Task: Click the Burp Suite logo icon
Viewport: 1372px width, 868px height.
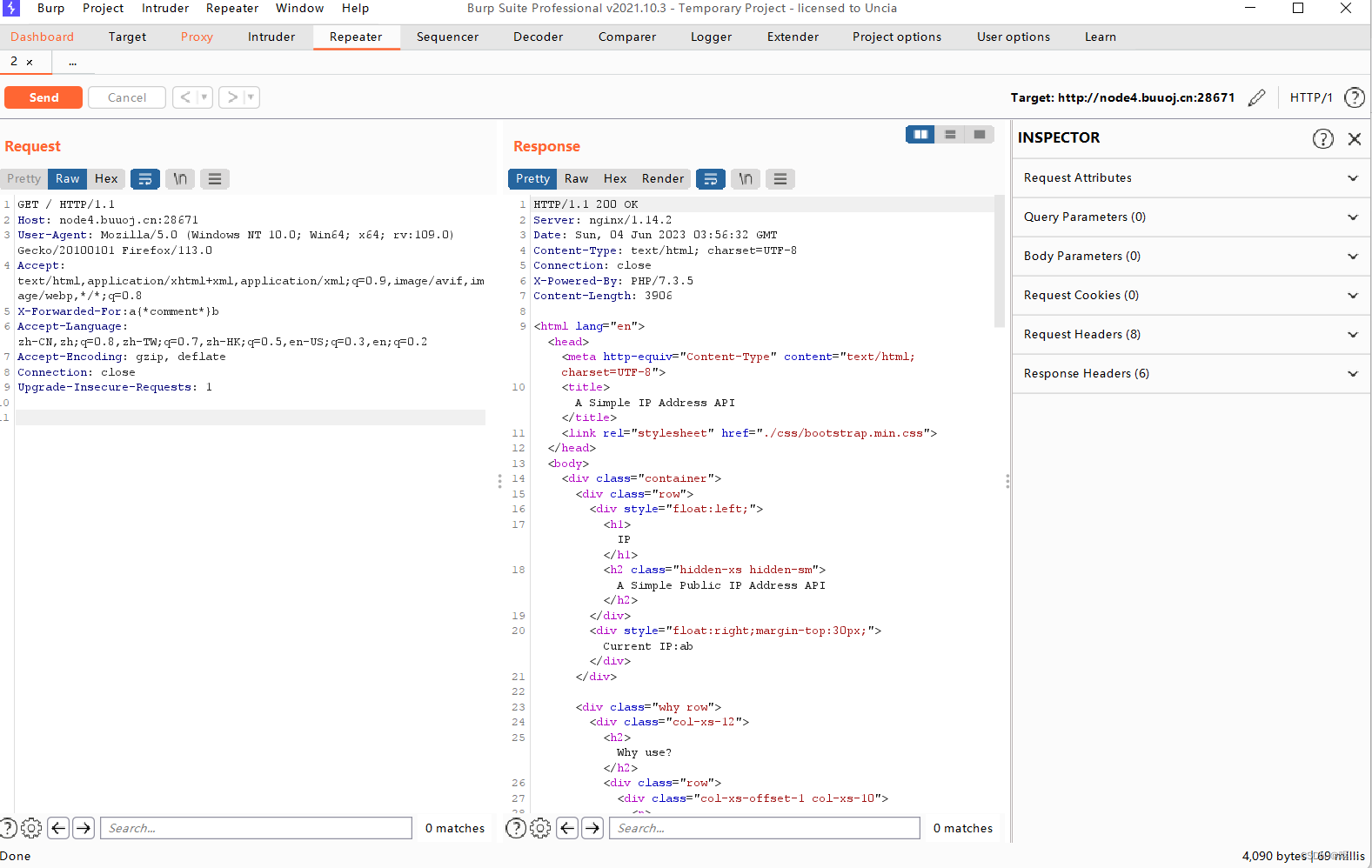Action: click(11, 9)
